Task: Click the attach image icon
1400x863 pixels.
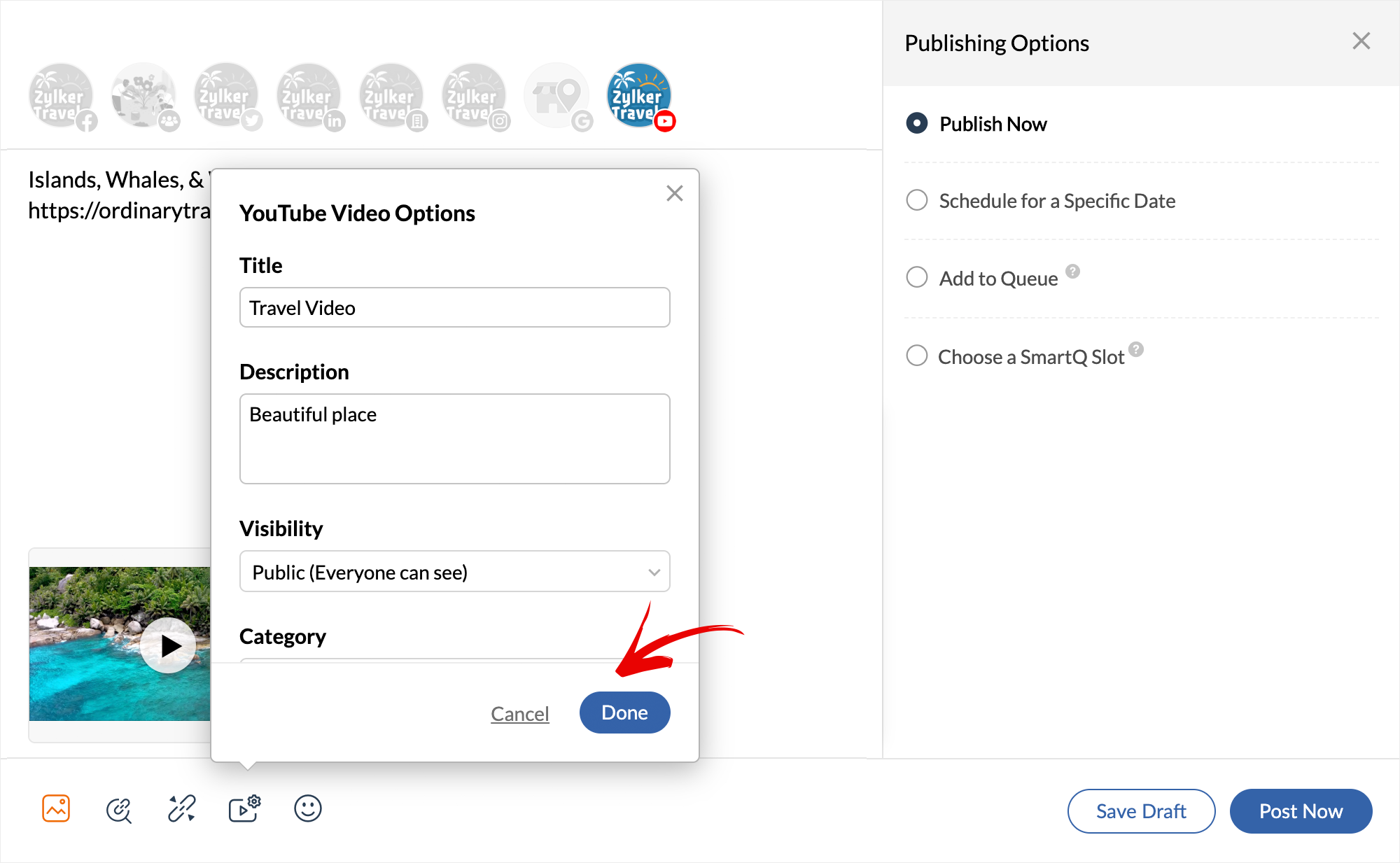Action: tap(56, 808)
